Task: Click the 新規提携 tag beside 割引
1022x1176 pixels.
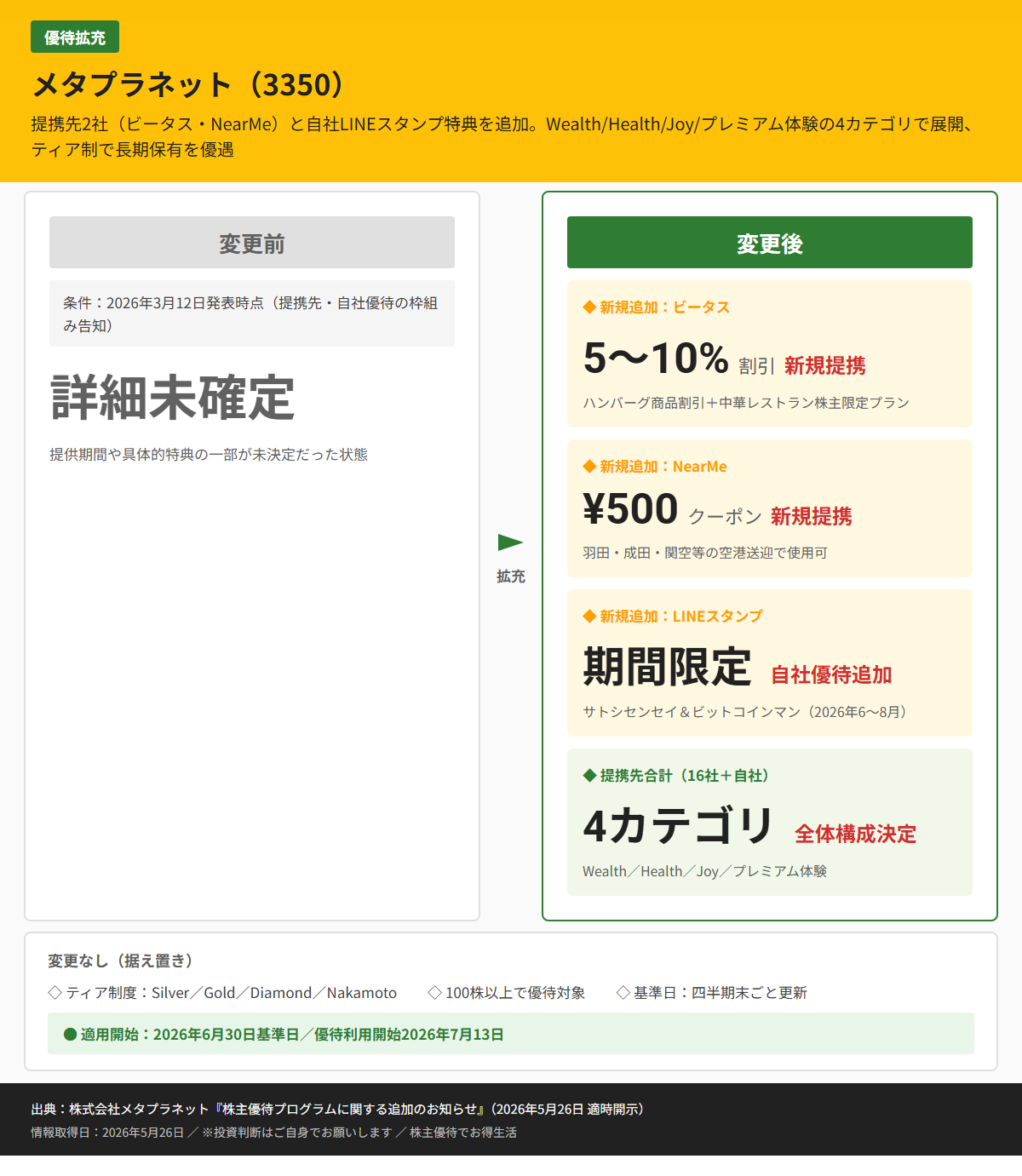Action: coord(825,366)
